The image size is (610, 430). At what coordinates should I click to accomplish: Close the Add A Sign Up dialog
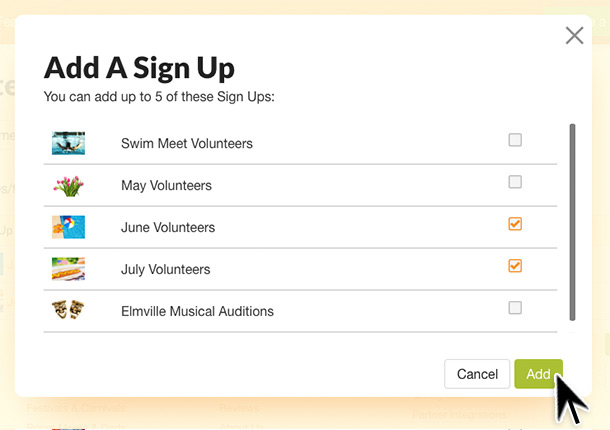[574, 36]
